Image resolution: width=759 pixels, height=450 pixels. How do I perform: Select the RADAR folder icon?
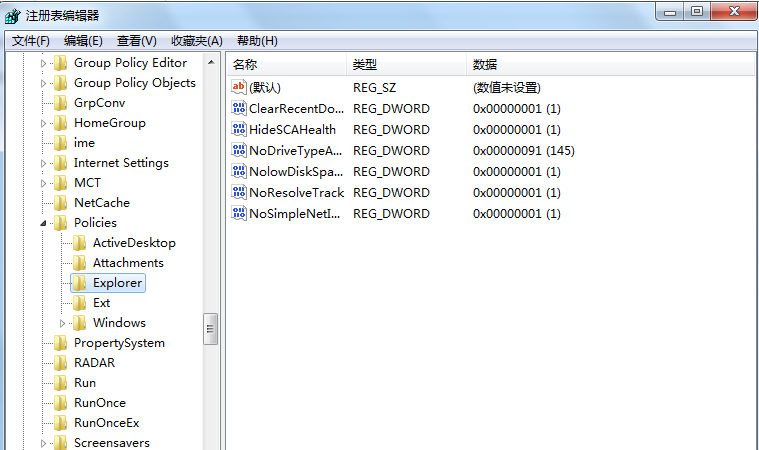pyautogui.click(x=61, y=363)
